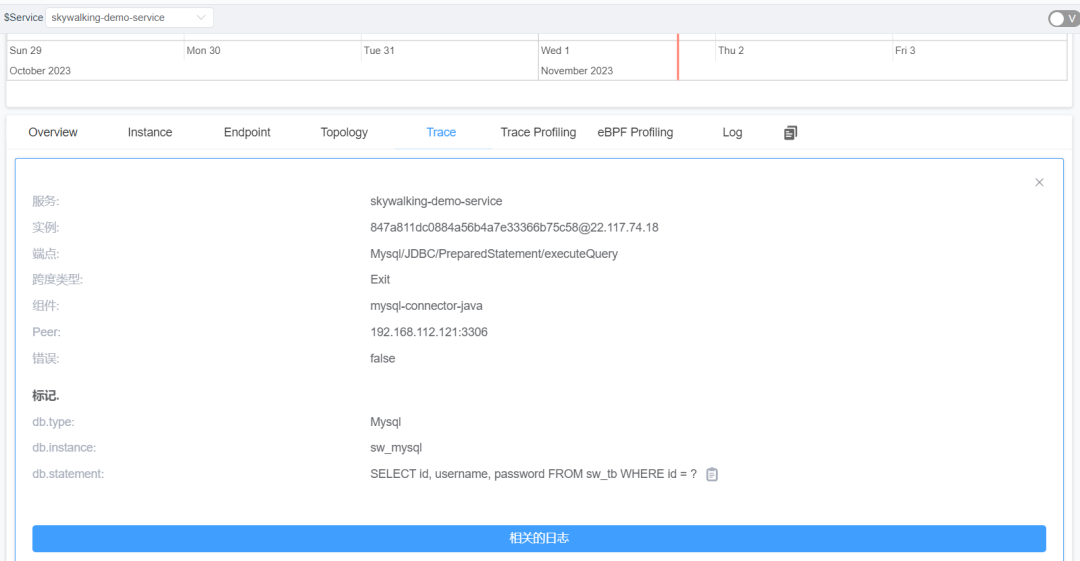Toggle the switch at top right
The image size is (1080, 561).
(x=1064, y=19)
